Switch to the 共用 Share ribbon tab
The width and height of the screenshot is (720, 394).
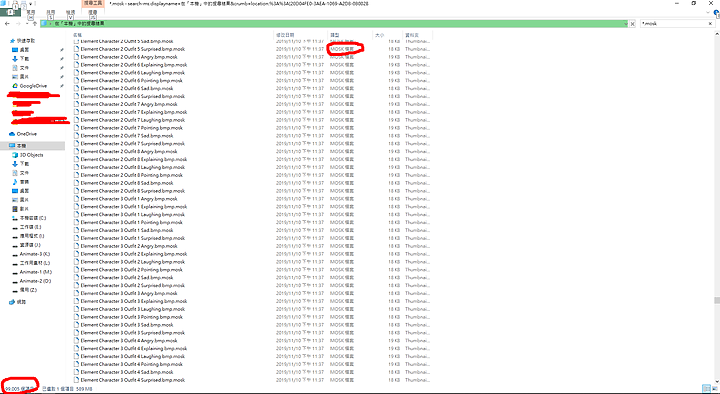(x=51, y=12)
